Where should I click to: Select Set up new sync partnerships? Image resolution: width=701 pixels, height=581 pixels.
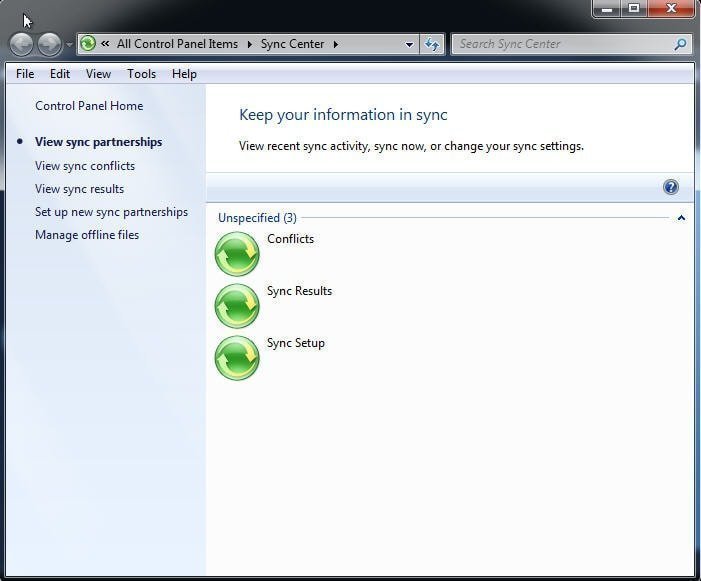point(111,212)
